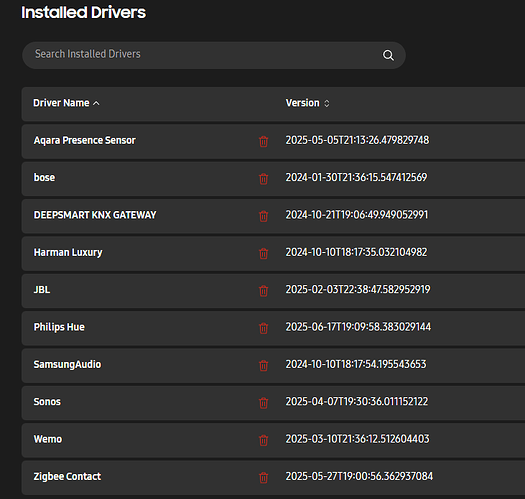Screen dimensions: 525x499
Task: Delete the Philips Hue driver
Action: (x=264, y=328)
